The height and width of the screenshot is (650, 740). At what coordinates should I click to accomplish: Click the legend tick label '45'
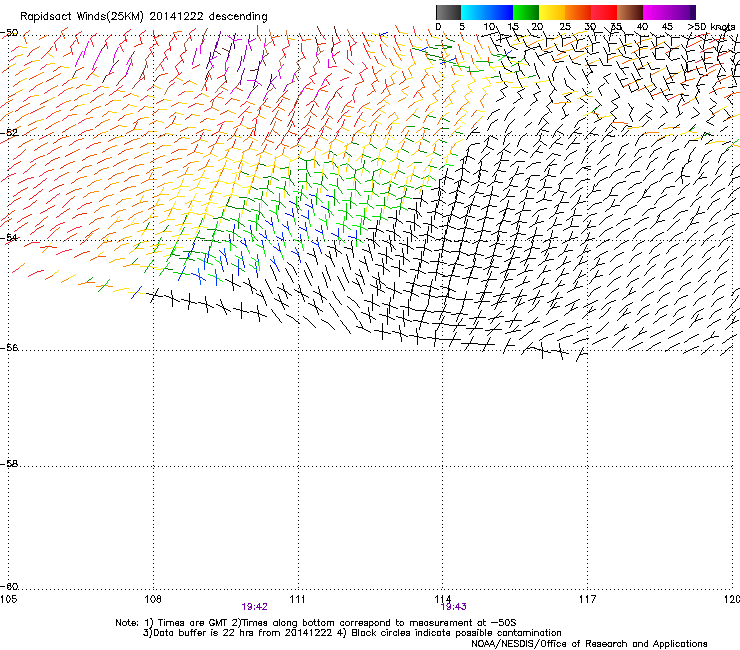click(667, 27)
